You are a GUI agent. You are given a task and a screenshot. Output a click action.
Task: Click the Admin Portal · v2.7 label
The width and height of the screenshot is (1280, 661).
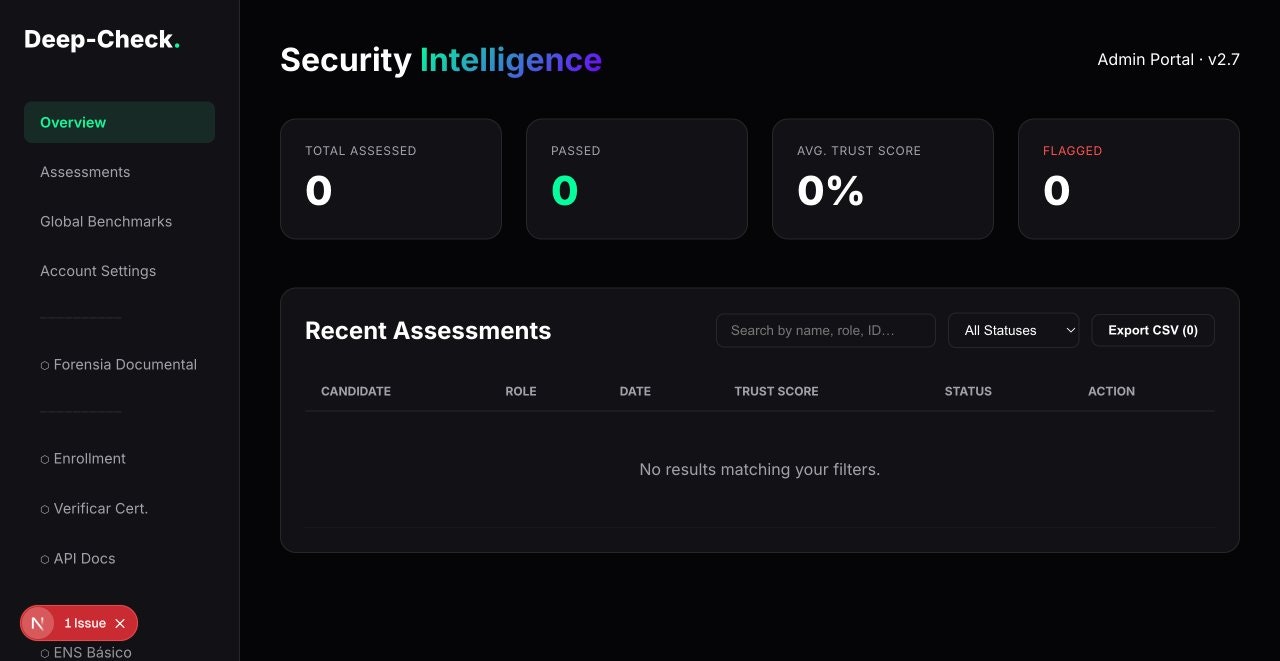click(x=1168, y=59)
